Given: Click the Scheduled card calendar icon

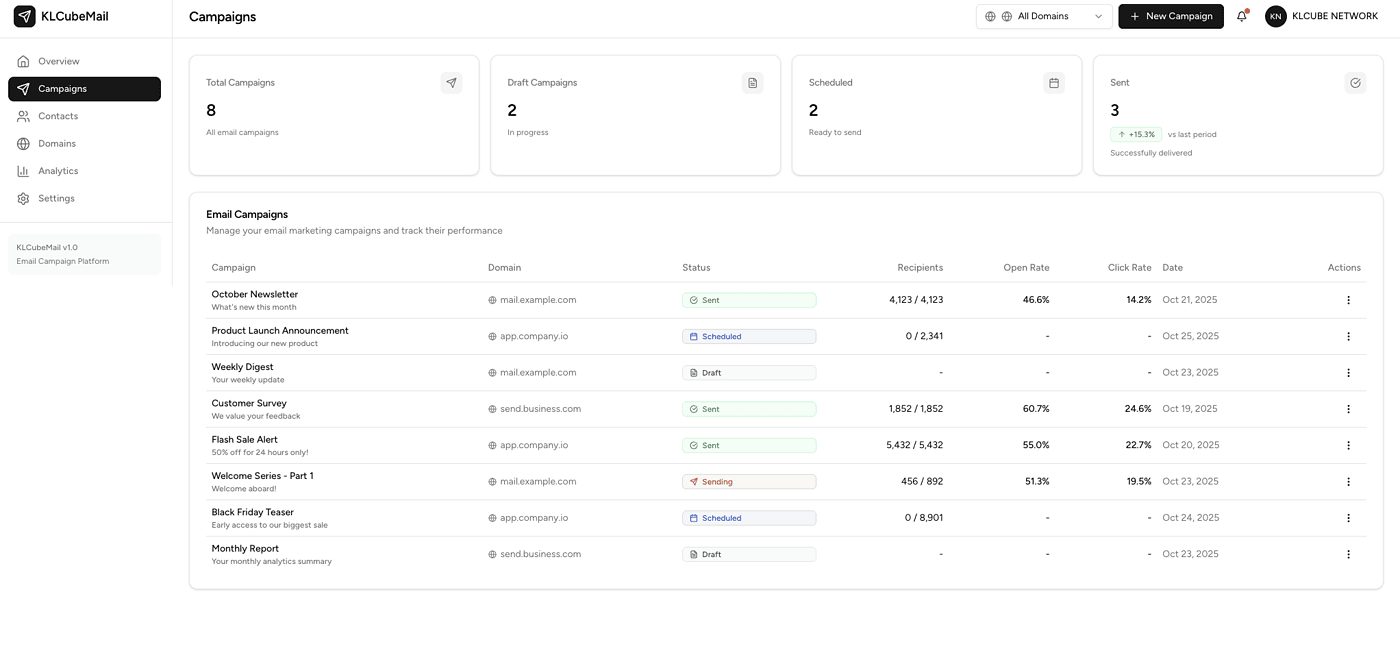Looking at the screenshot, I should (x=1053, y=83).
